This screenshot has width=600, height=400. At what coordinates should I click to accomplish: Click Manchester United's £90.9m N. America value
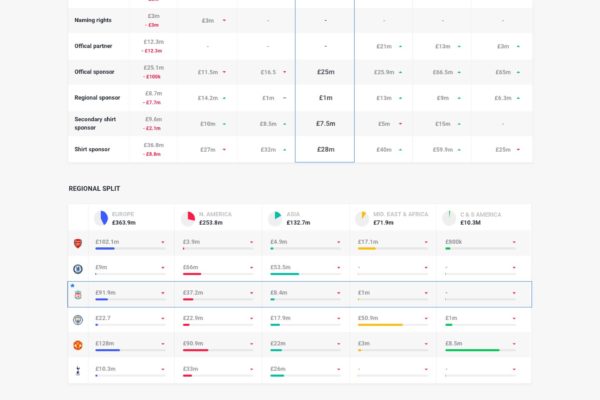pyautogui.click(x=193, y=343)
